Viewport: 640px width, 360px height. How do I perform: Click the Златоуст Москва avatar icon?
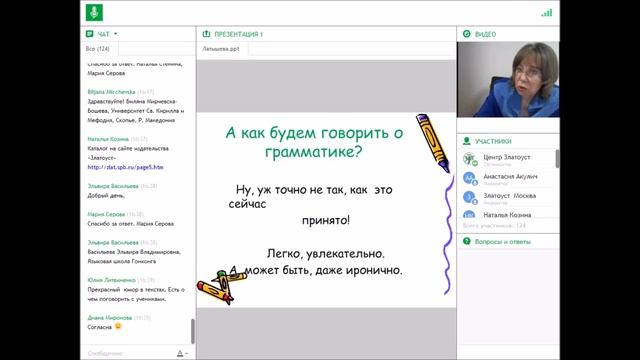click(470, 198)
